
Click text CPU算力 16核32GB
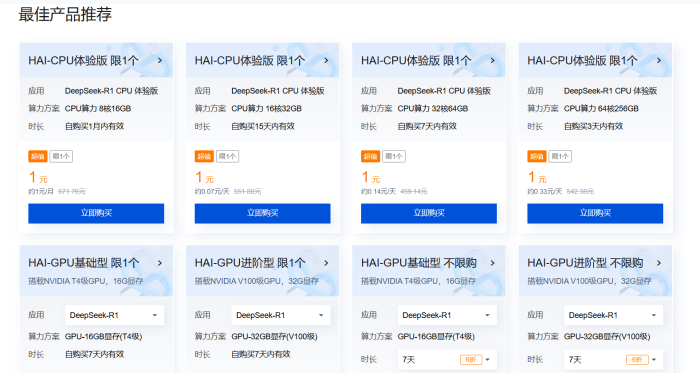[x=267, y=108]
